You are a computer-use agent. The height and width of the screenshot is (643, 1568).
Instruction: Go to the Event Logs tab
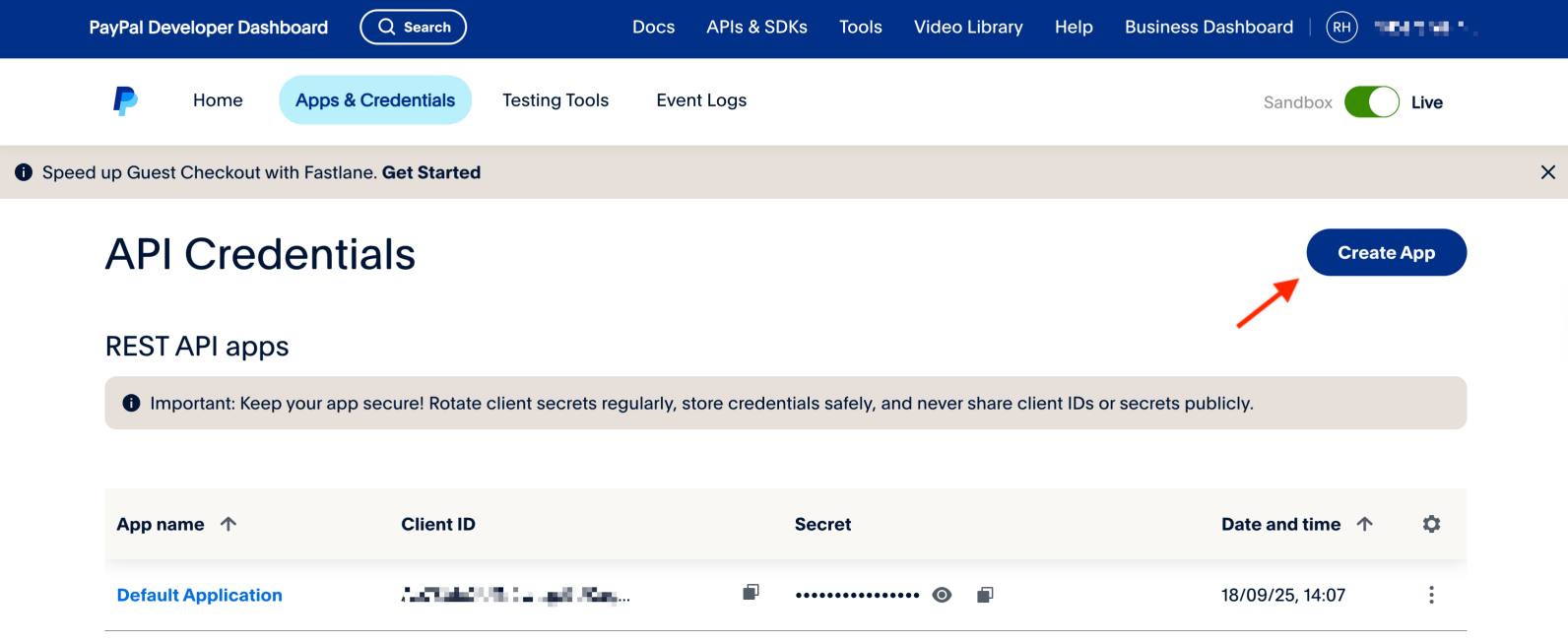point(701,100)
